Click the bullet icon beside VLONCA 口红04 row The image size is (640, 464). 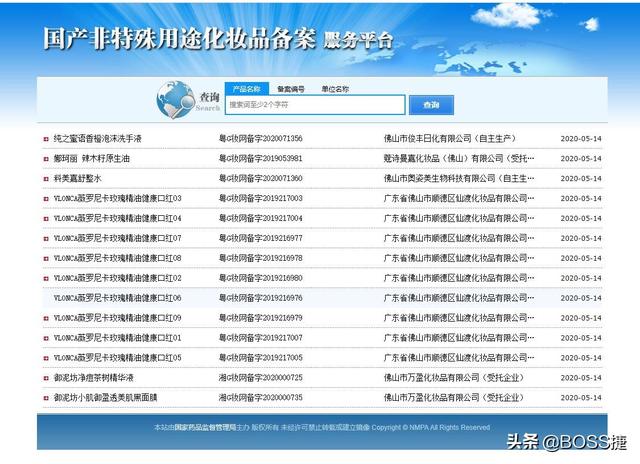[x=46, y=219]
